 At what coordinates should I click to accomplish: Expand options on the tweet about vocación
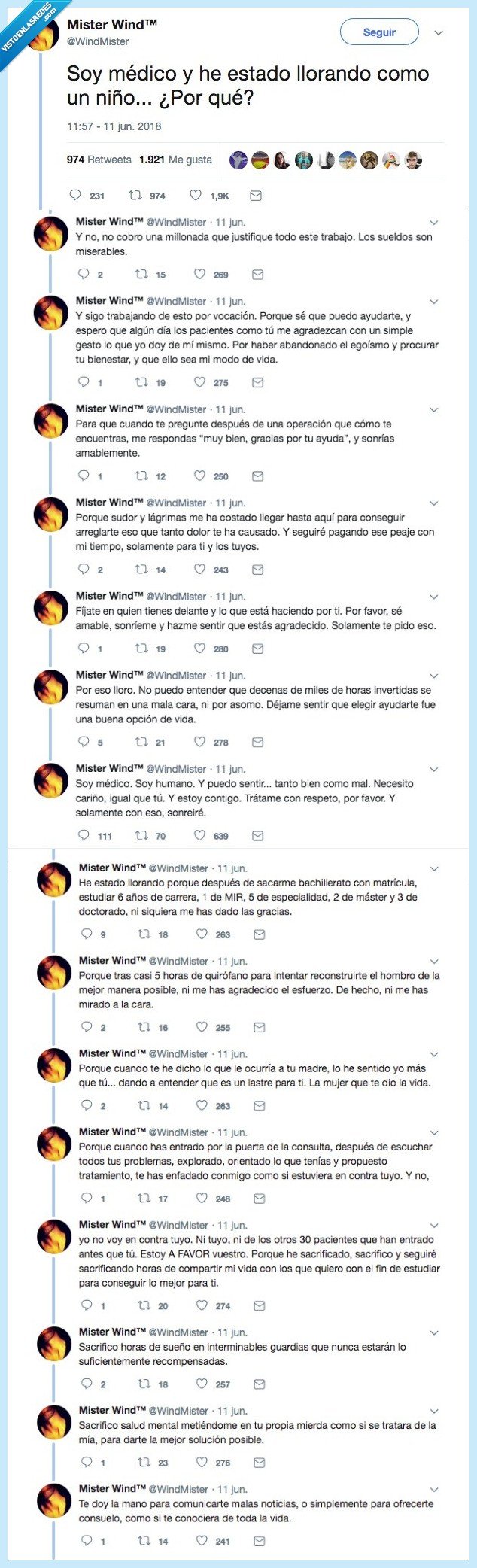434,301
